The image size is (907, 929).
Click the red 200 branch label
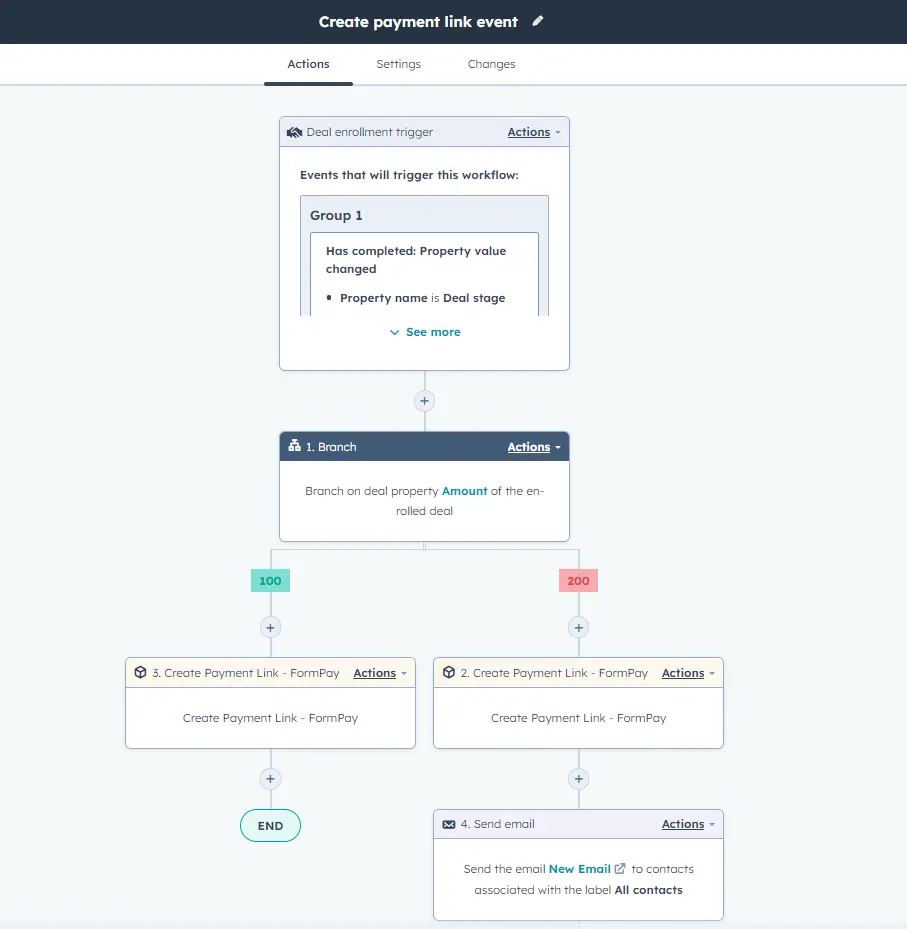point(578,580)
